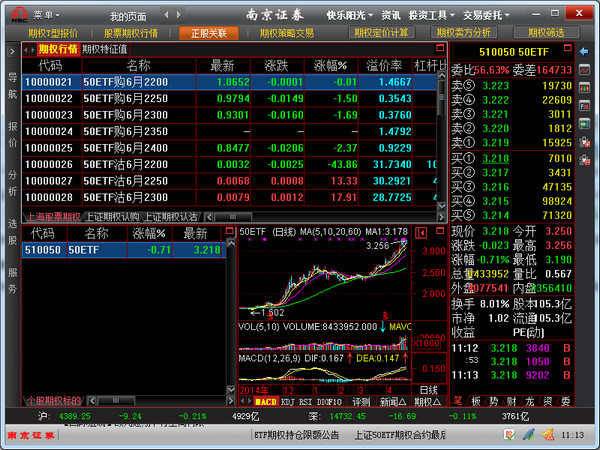Go to previous page with the left nav arrow

click(x=166, y=15)
